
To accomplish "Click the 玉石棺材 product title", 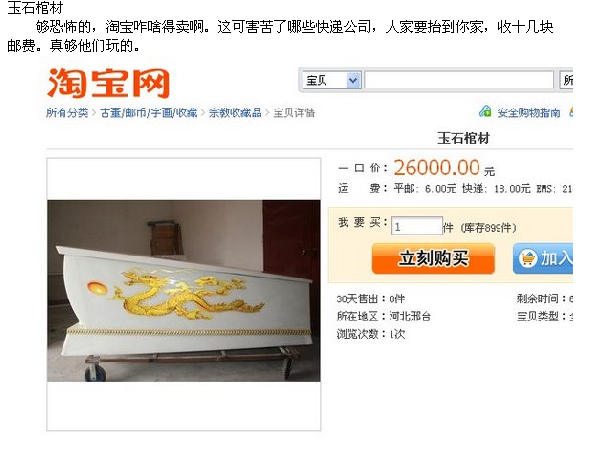I will click(463, 138).
